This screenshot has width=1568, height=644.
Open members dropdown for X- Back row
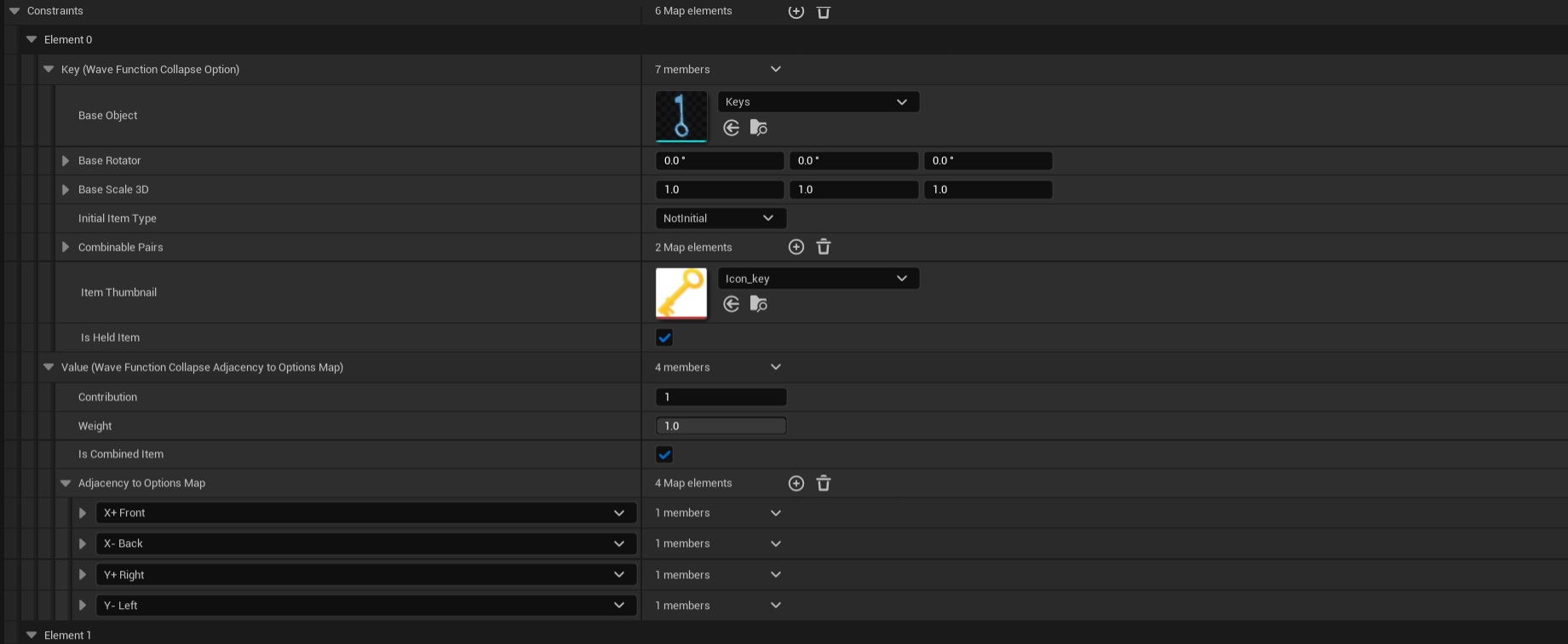775,543
